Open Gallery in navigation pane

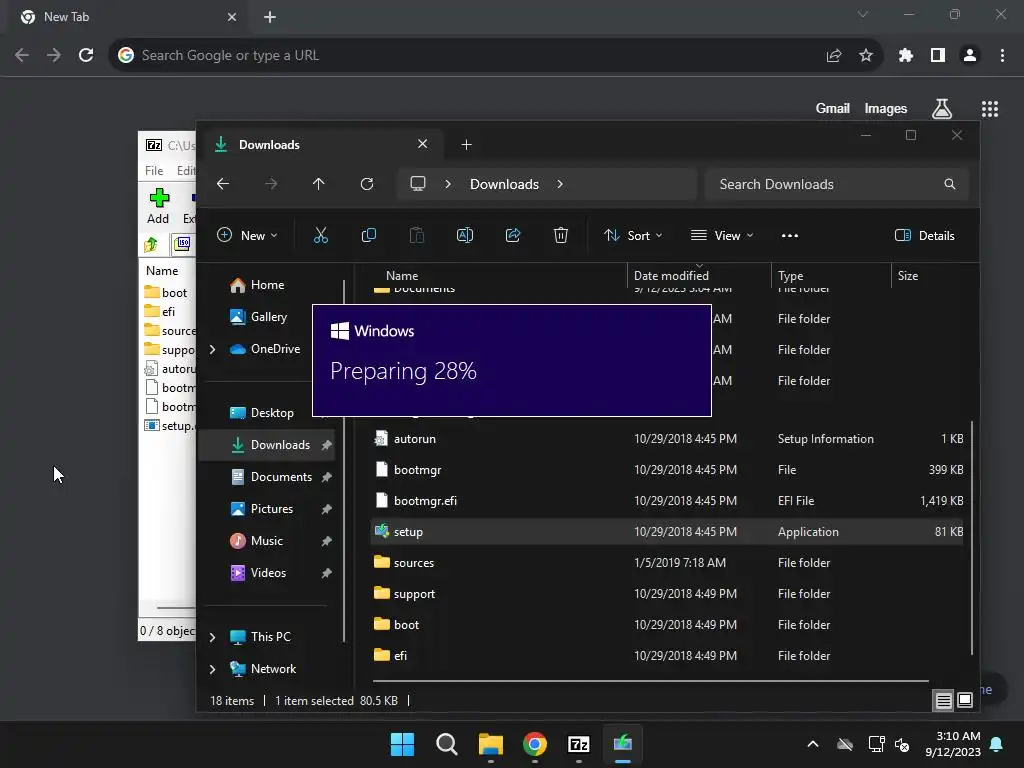(x=268, y=317)
